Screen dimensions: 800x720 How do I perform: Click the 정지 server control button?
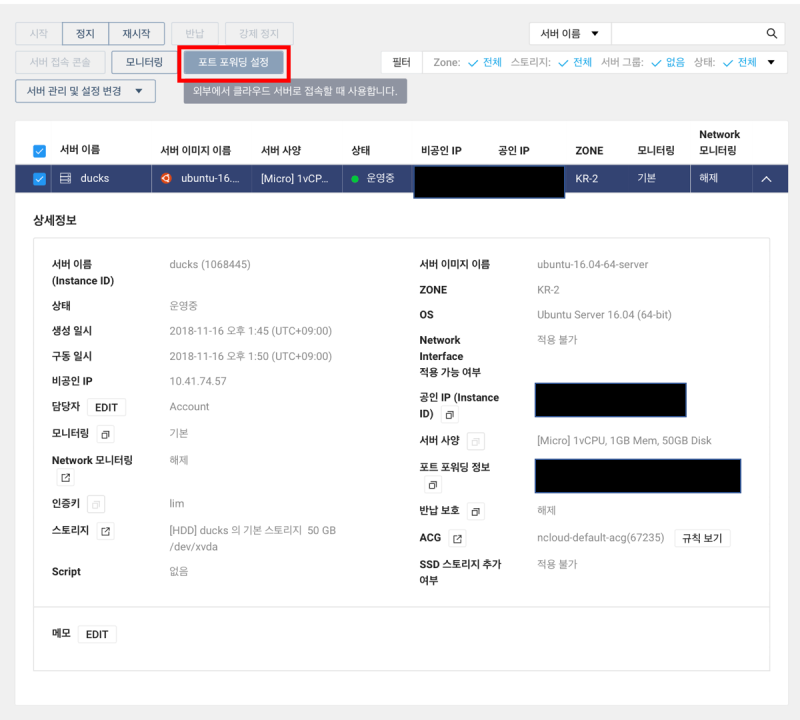[84, 33]
